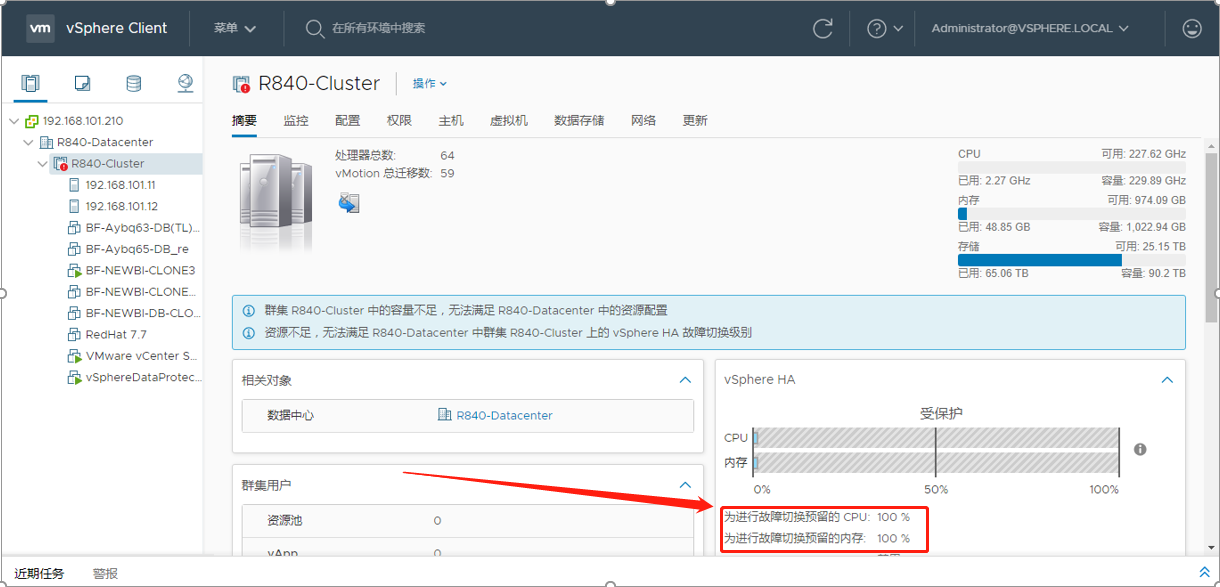
Task: Click second warning about vSphere HA 故障切换级别
Action: pos(508,332)
